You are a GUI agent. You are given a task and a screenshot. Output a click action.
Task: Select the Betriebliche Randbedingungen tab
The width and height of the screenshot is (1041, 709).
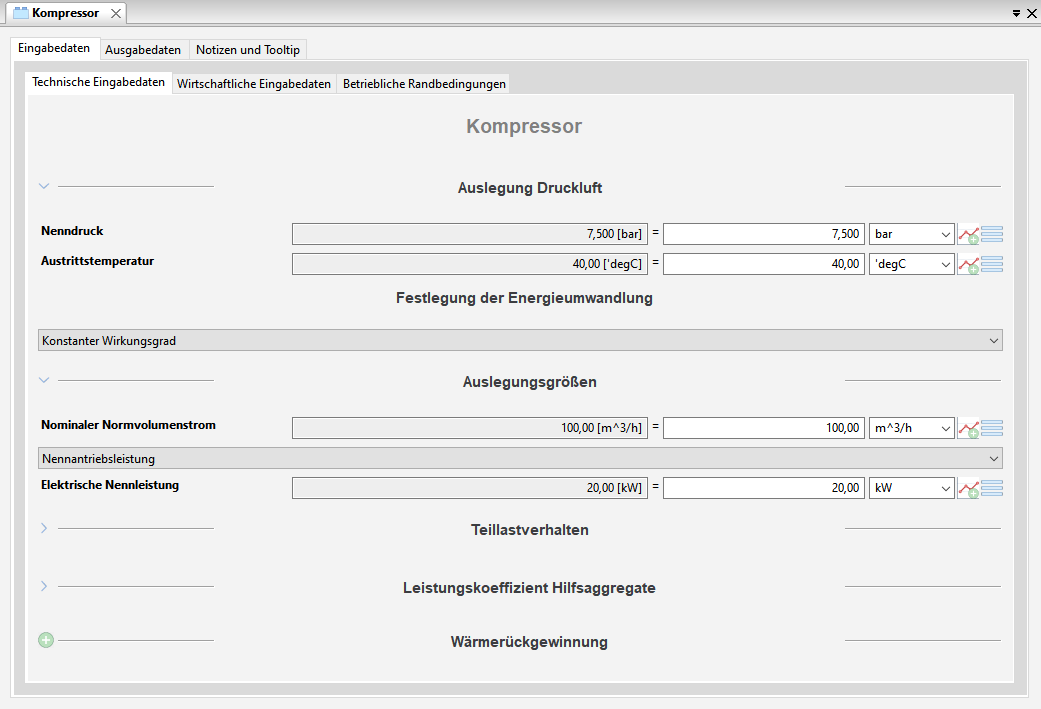click(424, 84)
